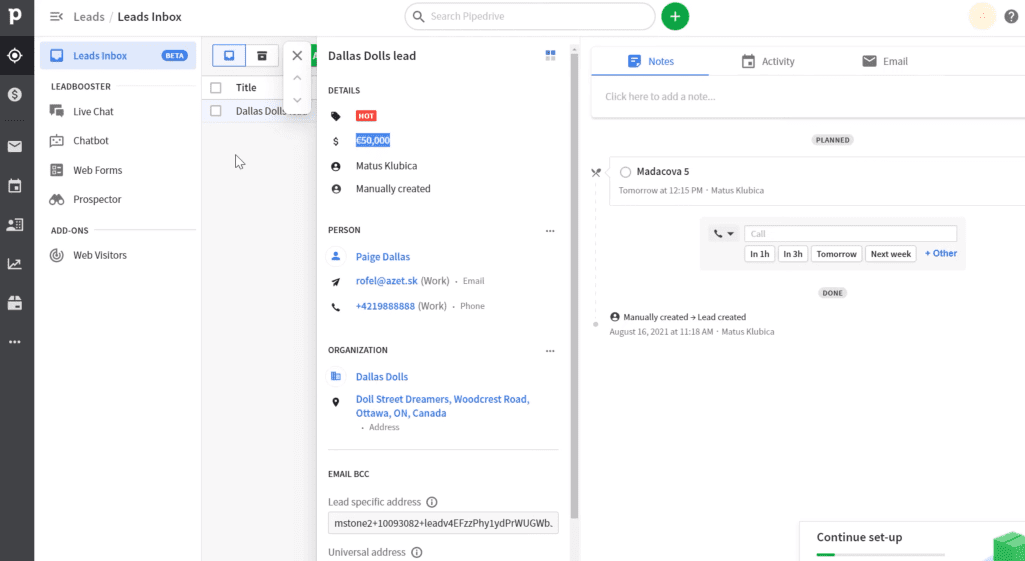Open Paige Dallas person link
Screen dimensions: 1025x561
click(x=382, y=256)
